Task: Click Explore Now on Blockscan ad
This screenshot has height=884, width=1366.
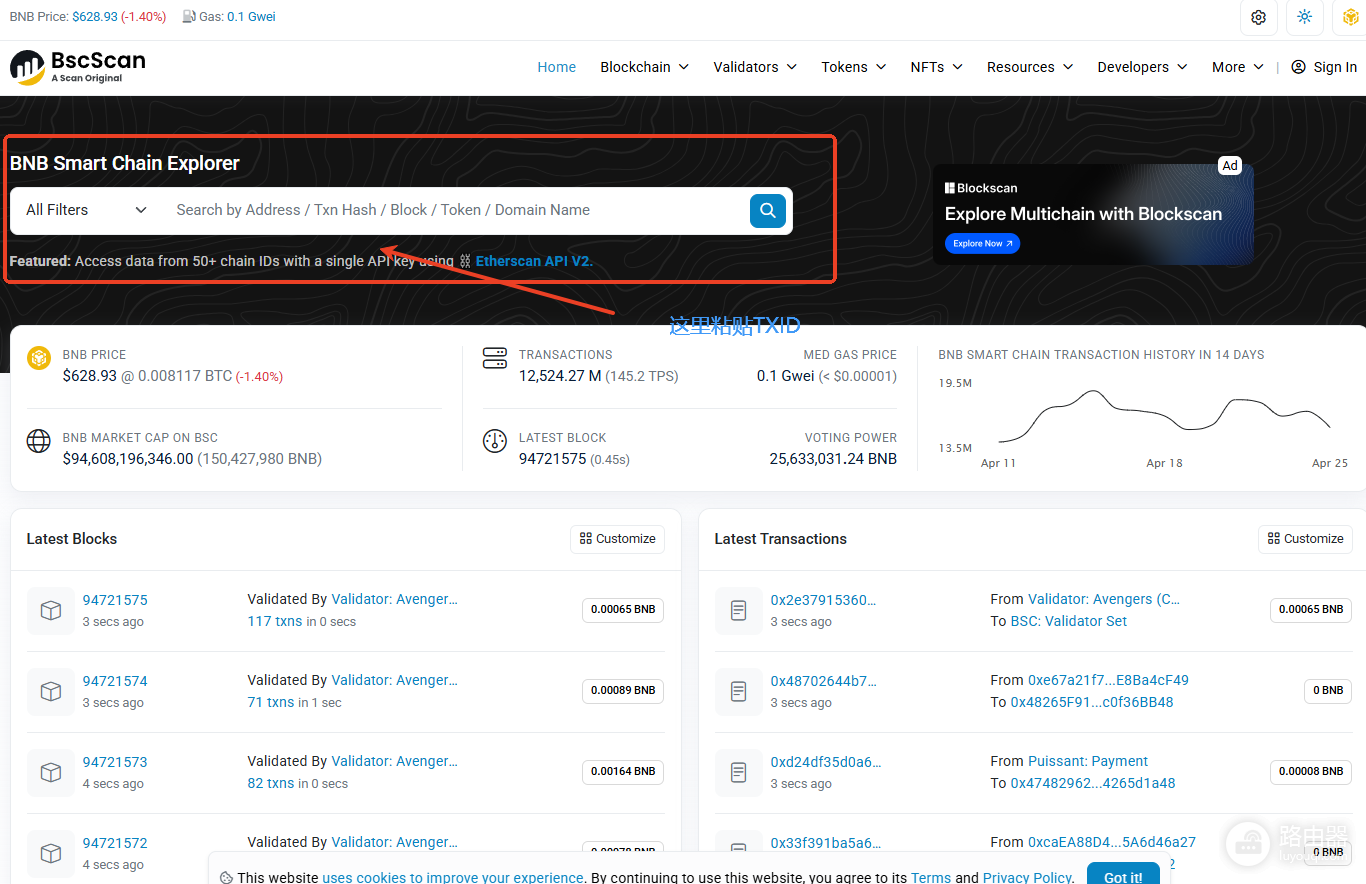Action: (982, 243)
